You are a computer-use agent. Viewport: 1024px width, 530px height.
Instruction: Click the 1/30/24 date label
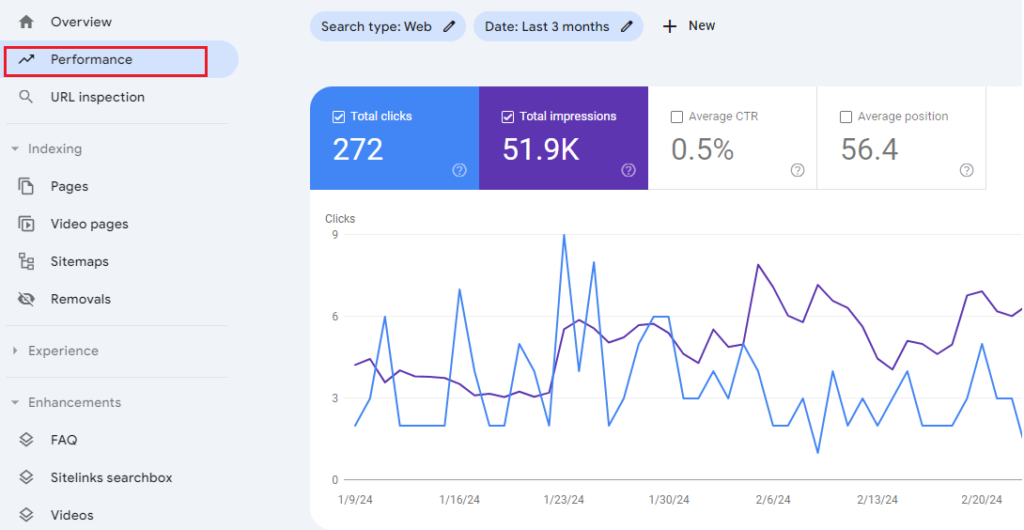click(668, 500)
